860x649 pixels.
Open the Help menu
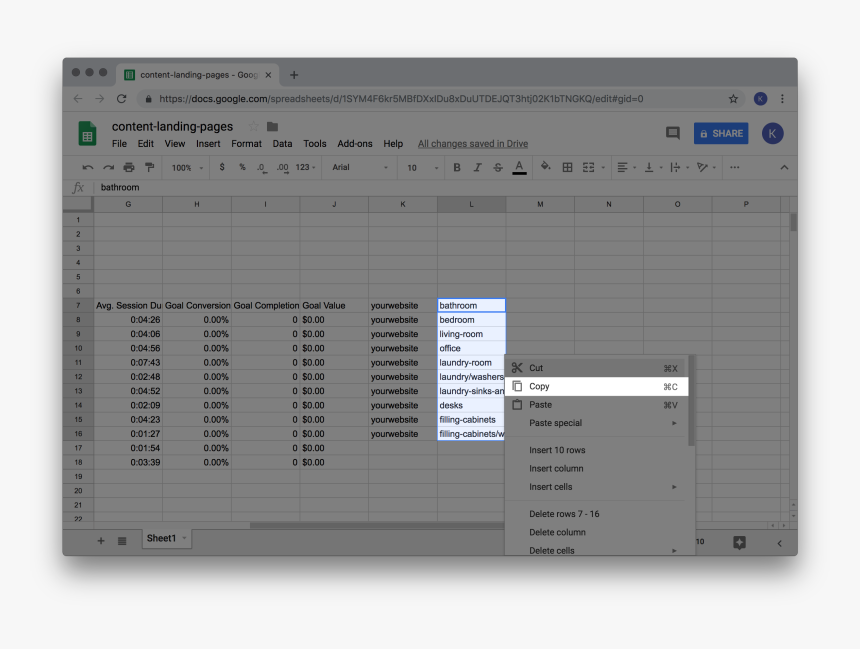[x=393, y=144]
